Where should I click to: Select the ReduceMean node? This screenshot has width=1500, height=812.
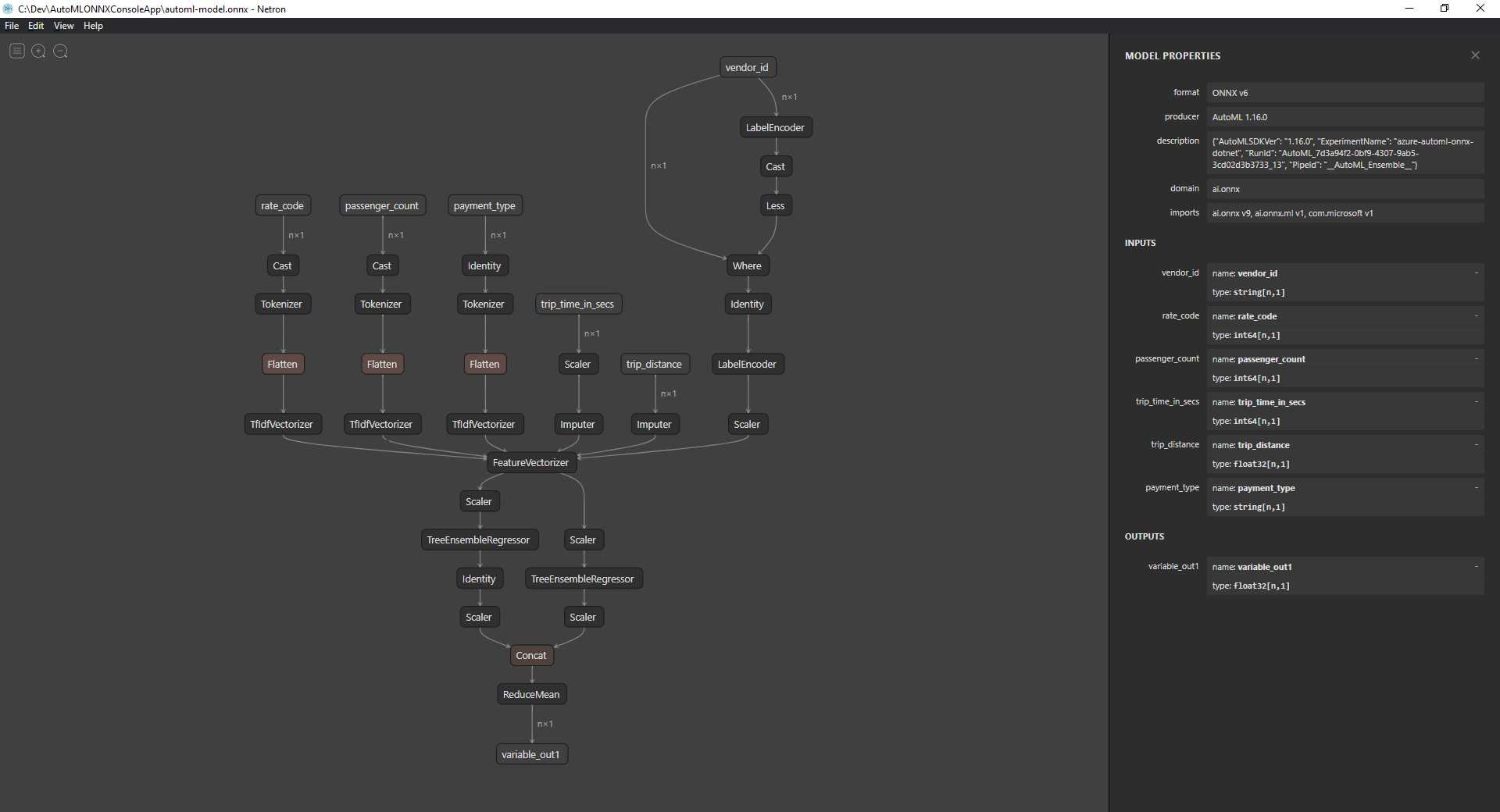[531, 695]
